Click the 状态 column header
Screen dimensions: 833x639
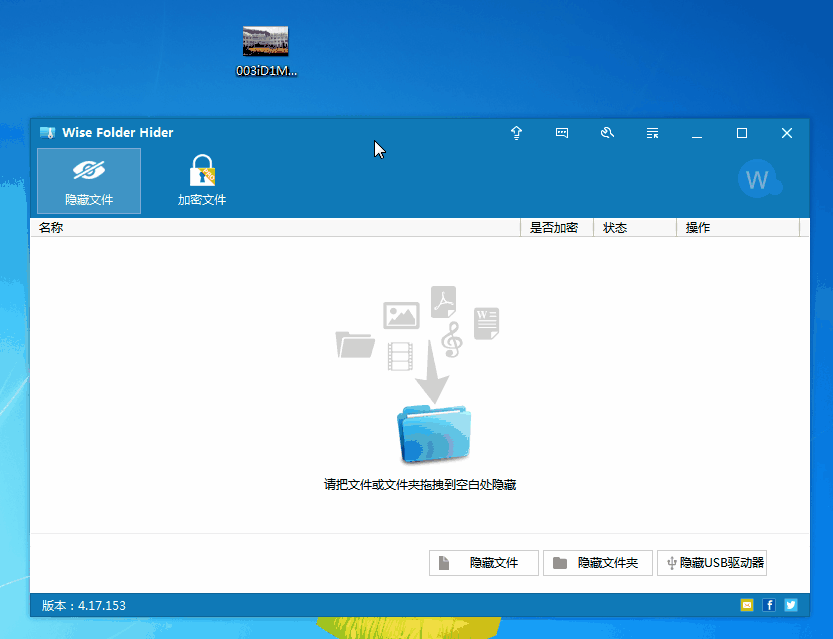635,227
